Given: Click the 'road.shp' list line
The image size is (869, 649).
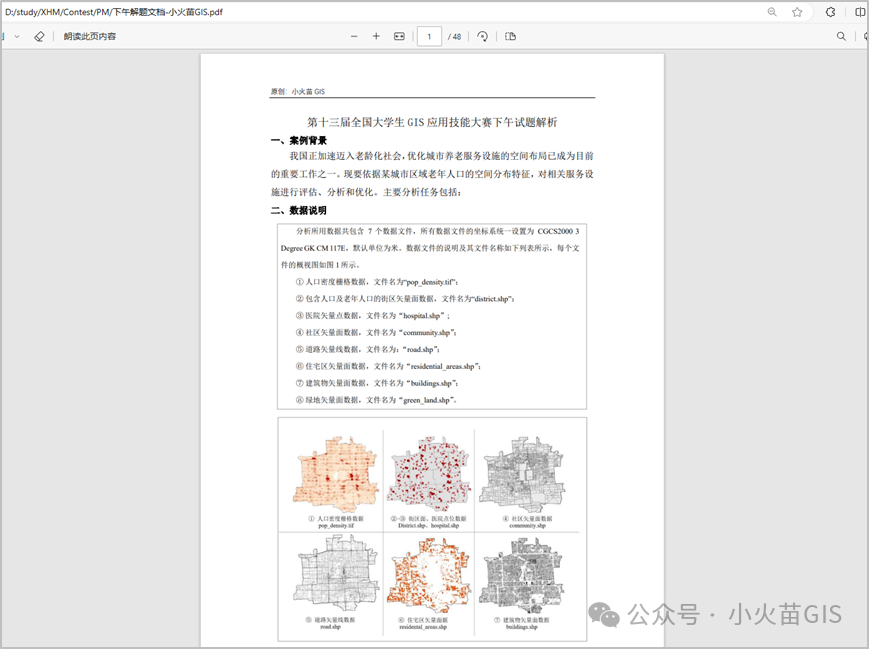Looking at the screenshot, I should (367, 350).
